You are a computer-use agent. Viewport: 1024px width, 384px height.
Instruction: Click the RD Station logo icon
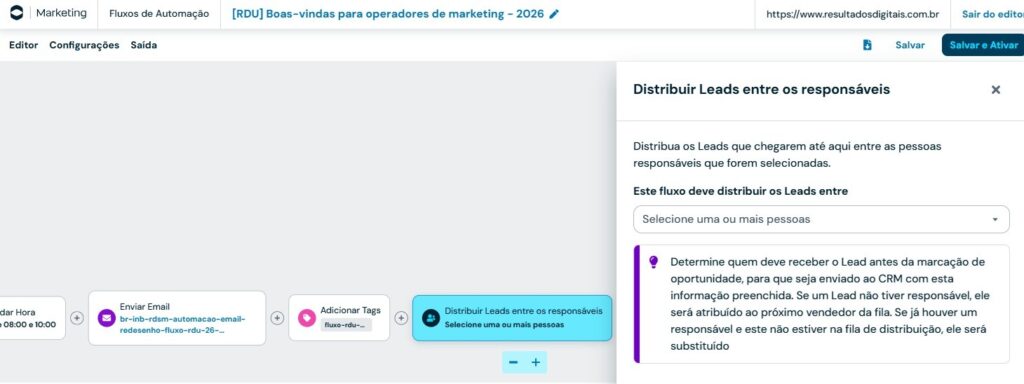point(16,13)
